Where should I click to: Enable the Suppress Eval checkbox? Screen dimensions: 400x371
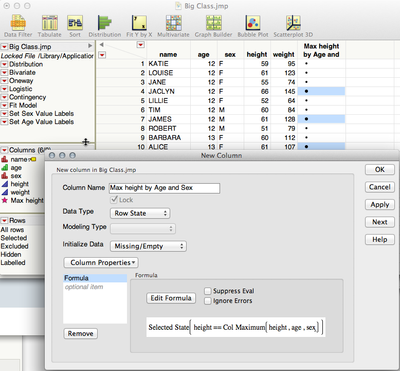click(208, 291)
